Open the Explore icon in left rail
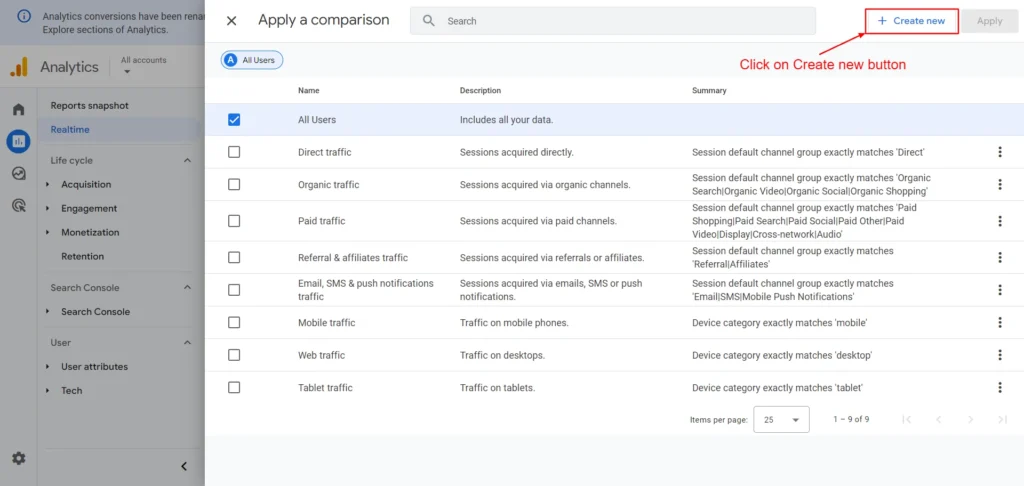 (x=18, y=173)
